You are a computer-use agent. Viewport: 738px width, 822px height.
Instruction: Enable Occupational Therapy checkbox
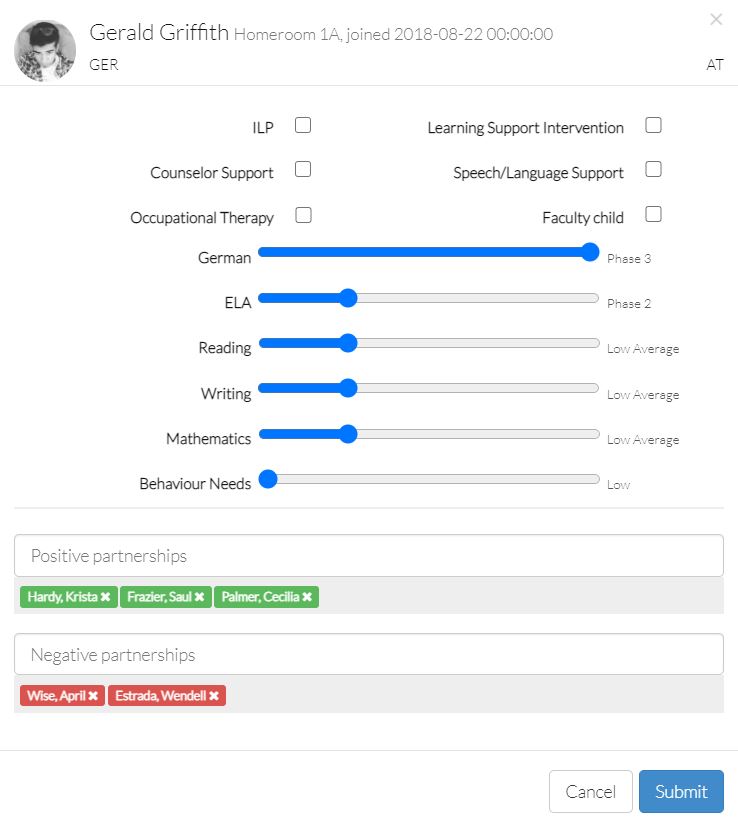(x=303, y=215)
